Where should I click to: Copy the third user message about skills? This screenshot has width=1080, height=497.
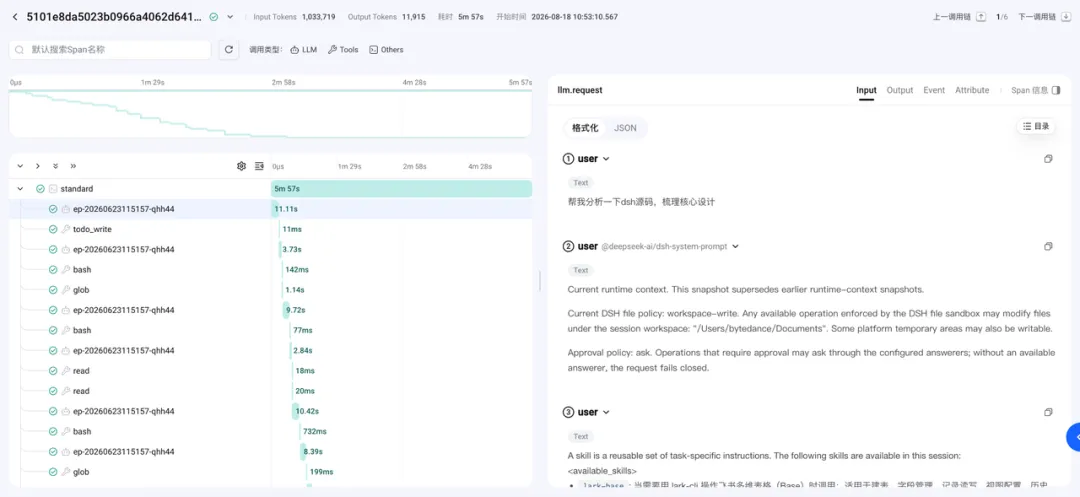(x=1048, y=412)
